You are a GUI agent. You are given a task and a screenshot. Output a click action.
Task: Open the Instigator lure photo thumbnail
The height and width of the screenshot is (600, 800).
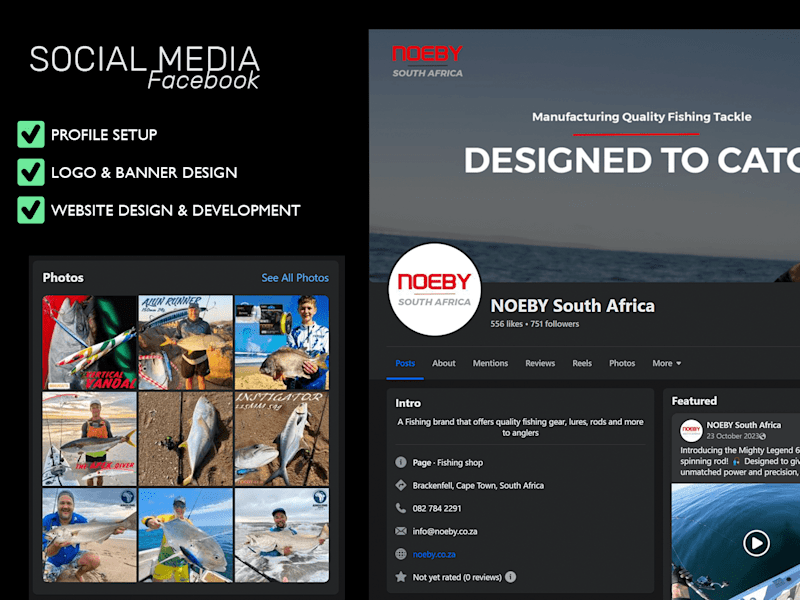click(x=282, y=439)
